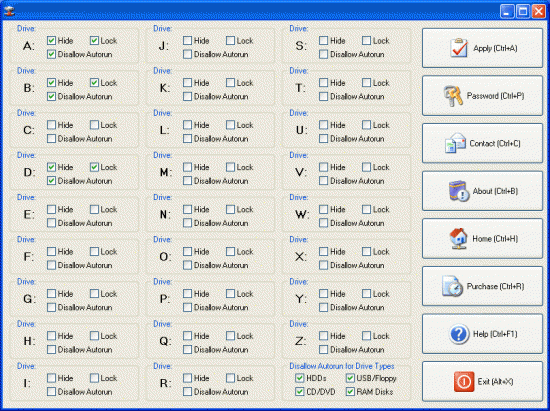This screenshot has width=550, height=411.
Task: Uncheck Hide for drive A
Action: coord(51,41)
